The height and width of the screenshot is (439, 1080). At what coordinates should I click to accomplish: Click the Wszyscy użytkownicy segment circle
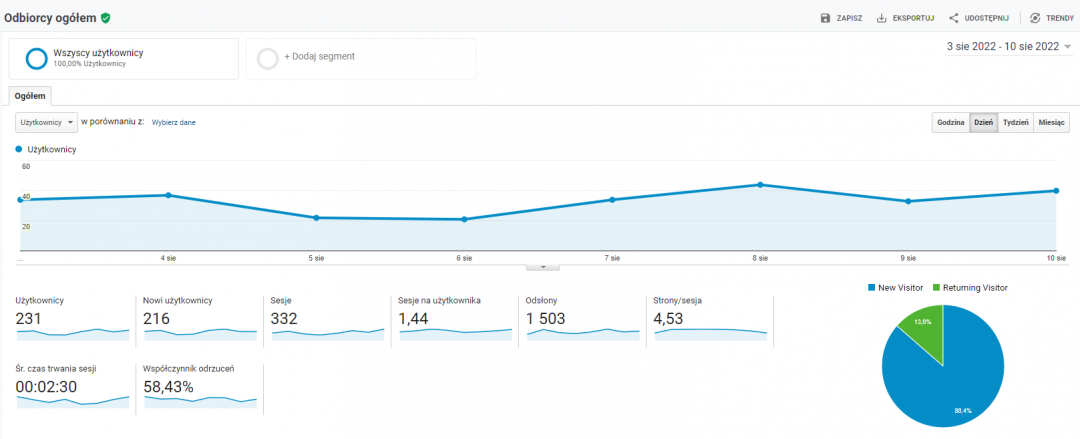point(37,59)
